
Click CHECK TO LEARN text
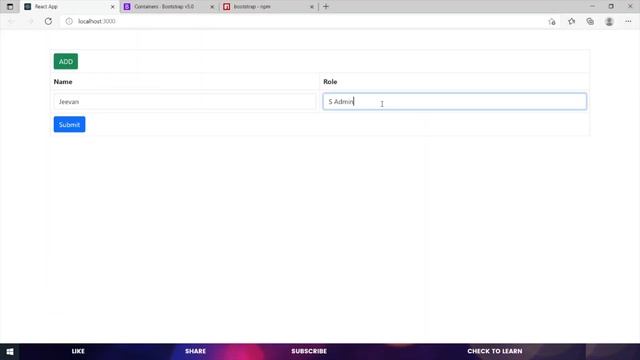[495, 351]
